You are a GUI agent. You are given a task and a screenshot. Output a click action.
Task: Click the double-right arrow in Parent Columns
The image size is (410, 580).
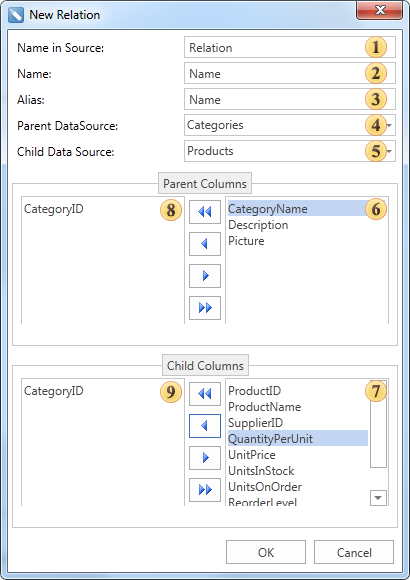[205, 308]
